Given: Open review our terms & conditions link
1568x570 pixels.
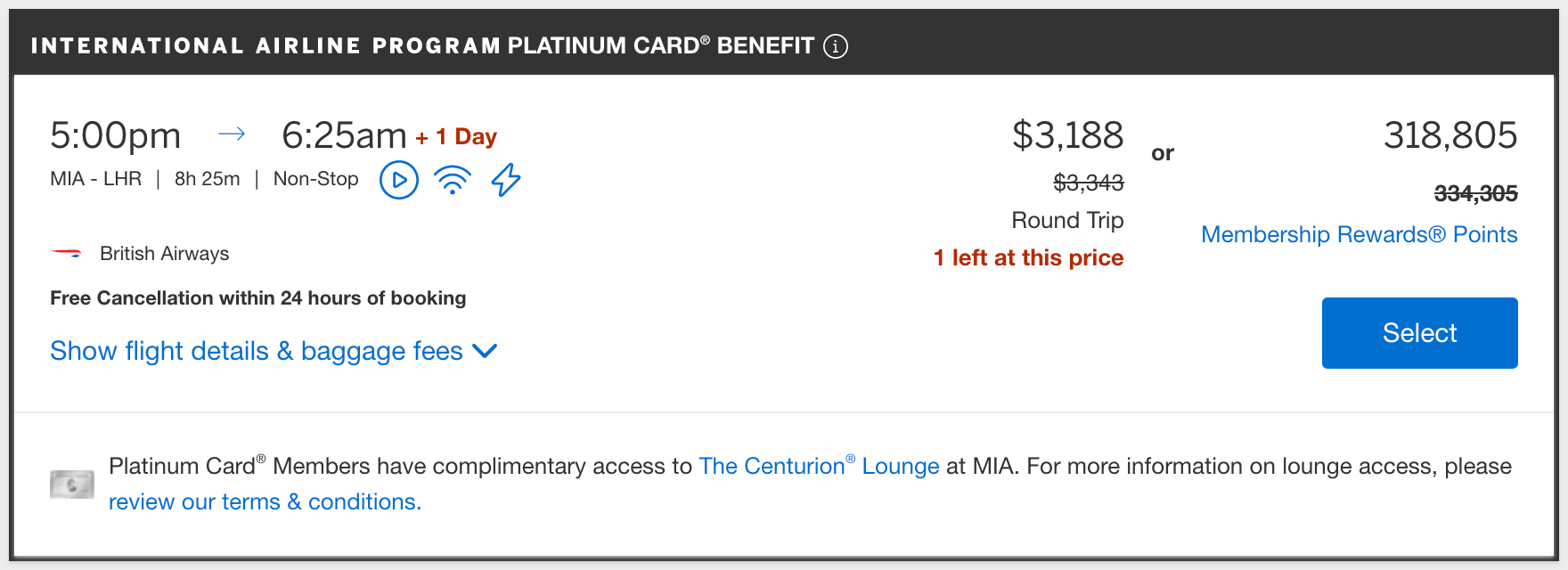Looking at the screenshot, I should (x=265, y=501).
